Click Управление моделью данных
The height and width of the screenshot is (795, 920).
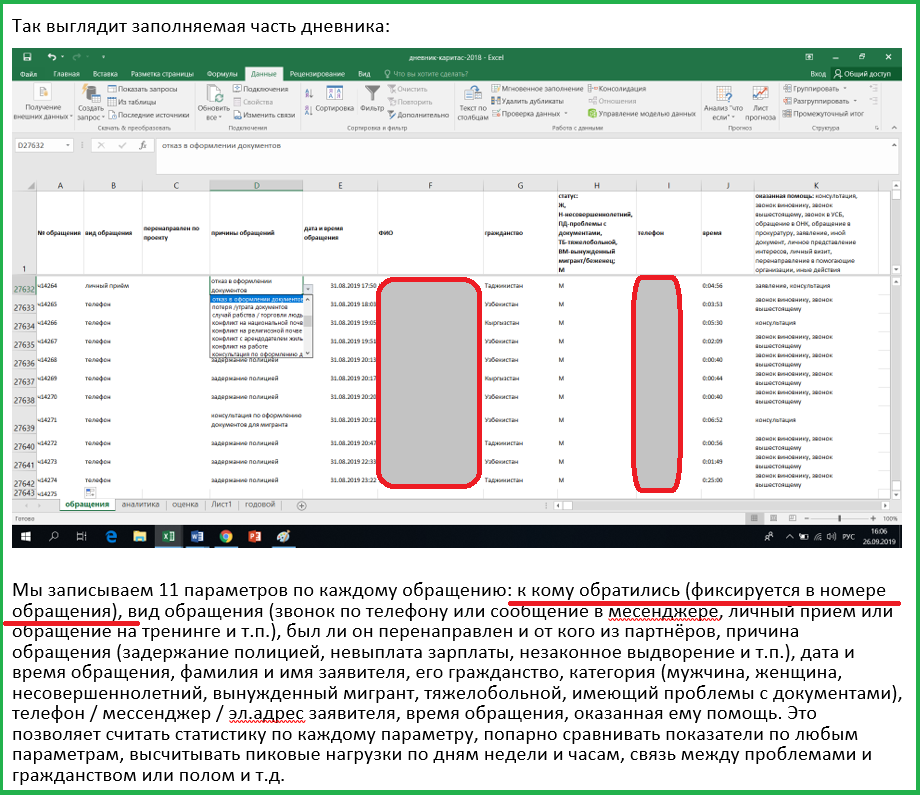click(x=642, y=114)
